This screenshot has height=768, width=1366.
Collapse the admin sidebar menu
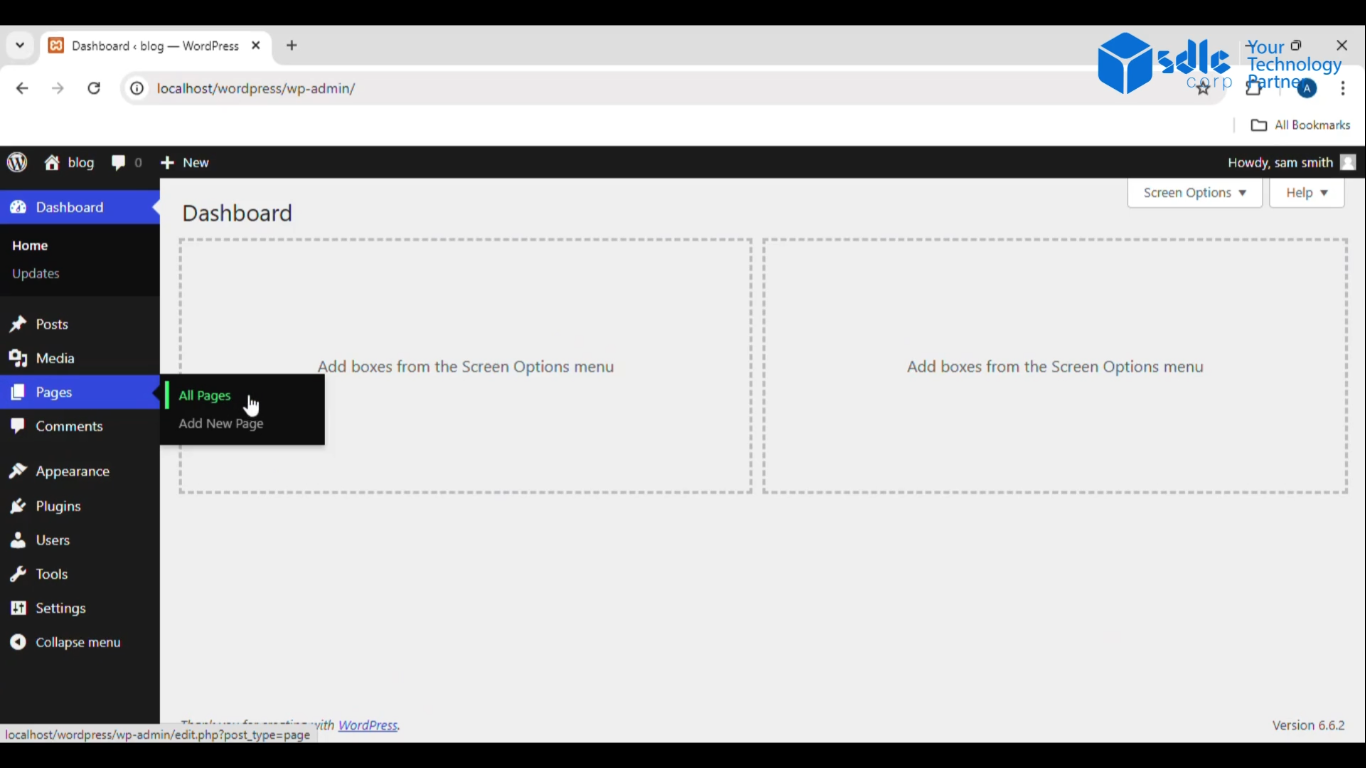point(80,642)
